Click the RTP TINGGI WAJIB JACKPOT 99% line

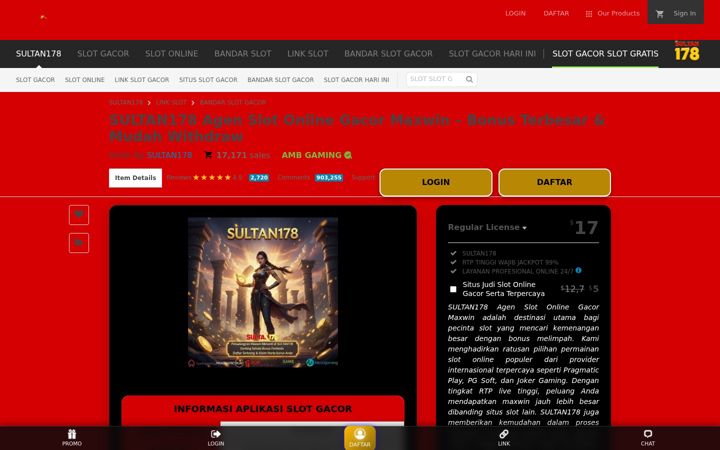coord(510,262)
